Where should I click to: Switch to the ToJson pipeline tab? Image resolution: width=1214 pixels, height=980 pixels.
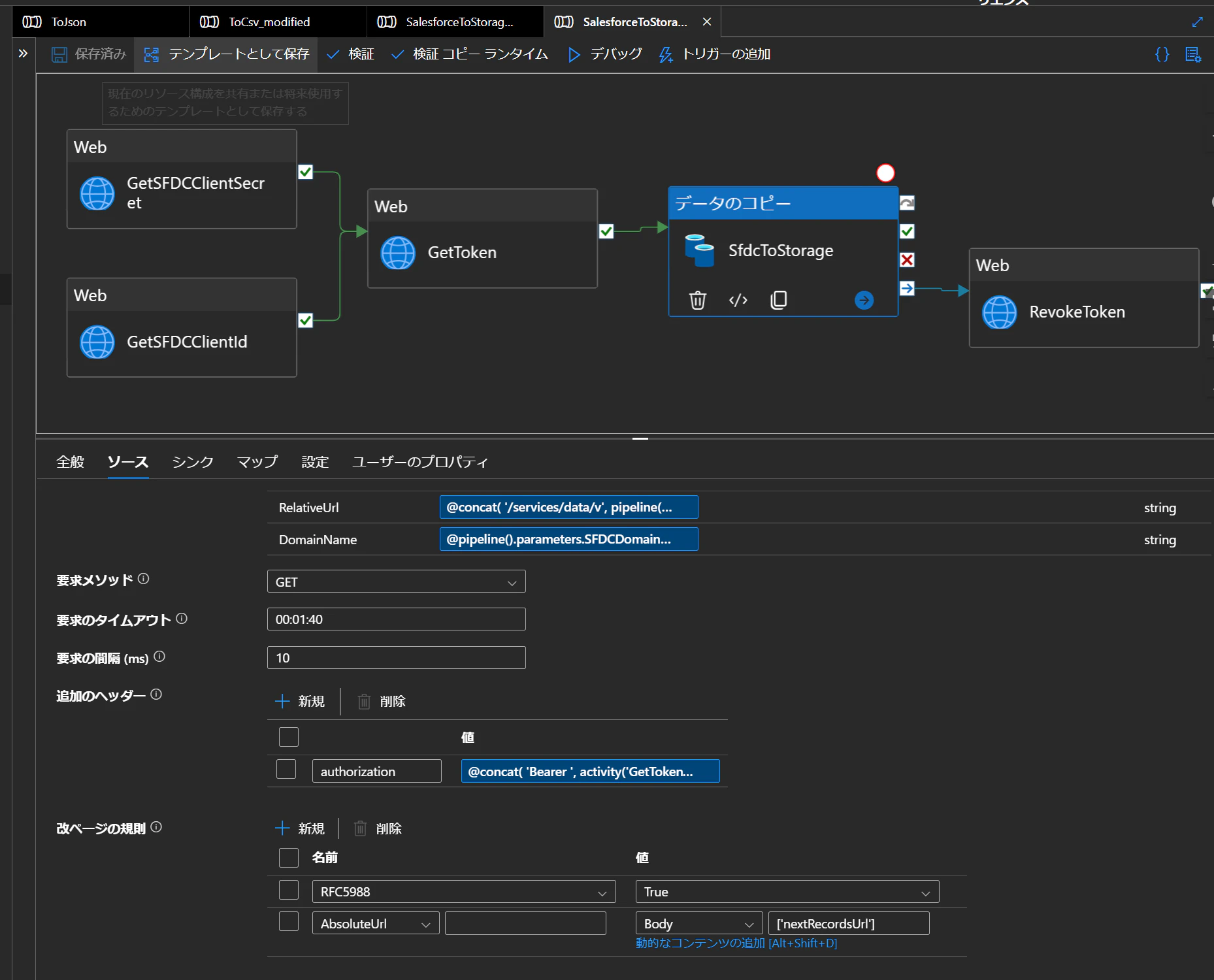[x=101, y=22]
